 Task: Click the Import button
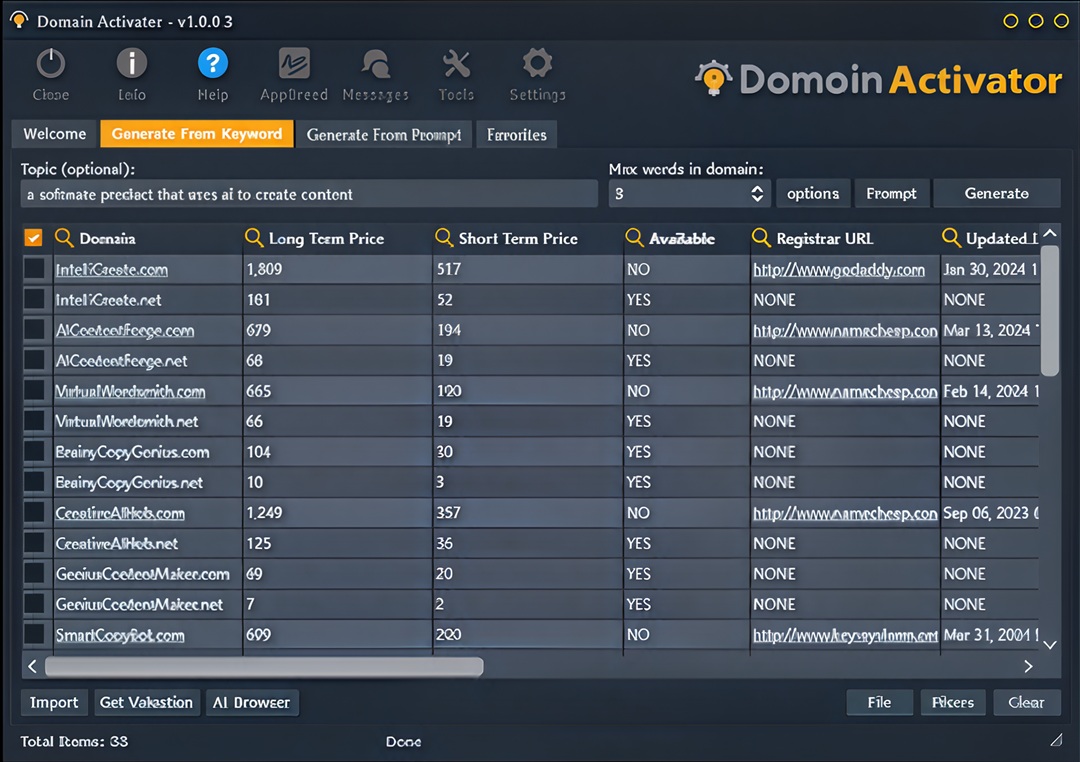54,702
